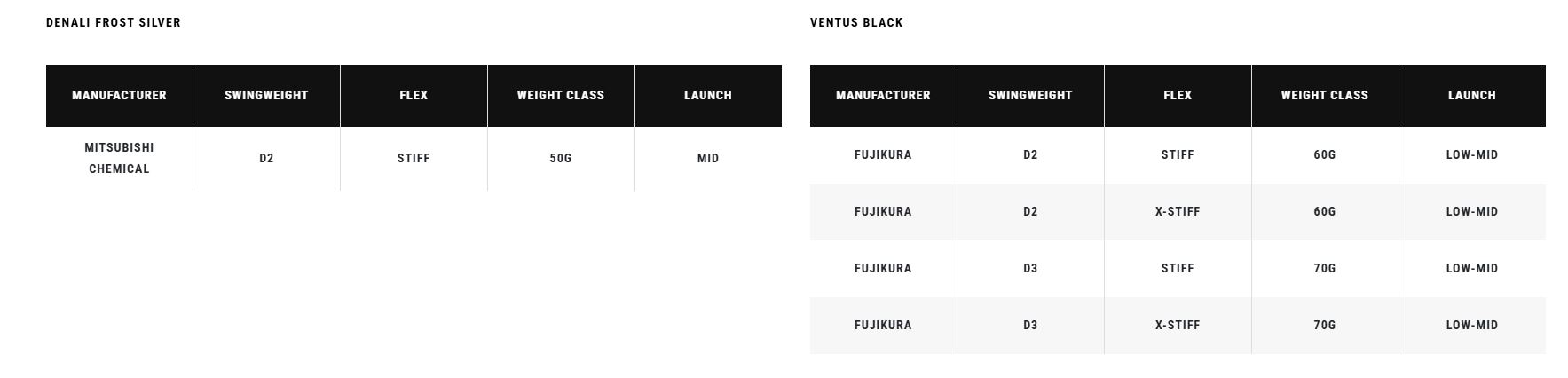The width and height of the screenshot is (1568, 378).
Task: Click the Ventus Black table title
Action: pos(856,22)
